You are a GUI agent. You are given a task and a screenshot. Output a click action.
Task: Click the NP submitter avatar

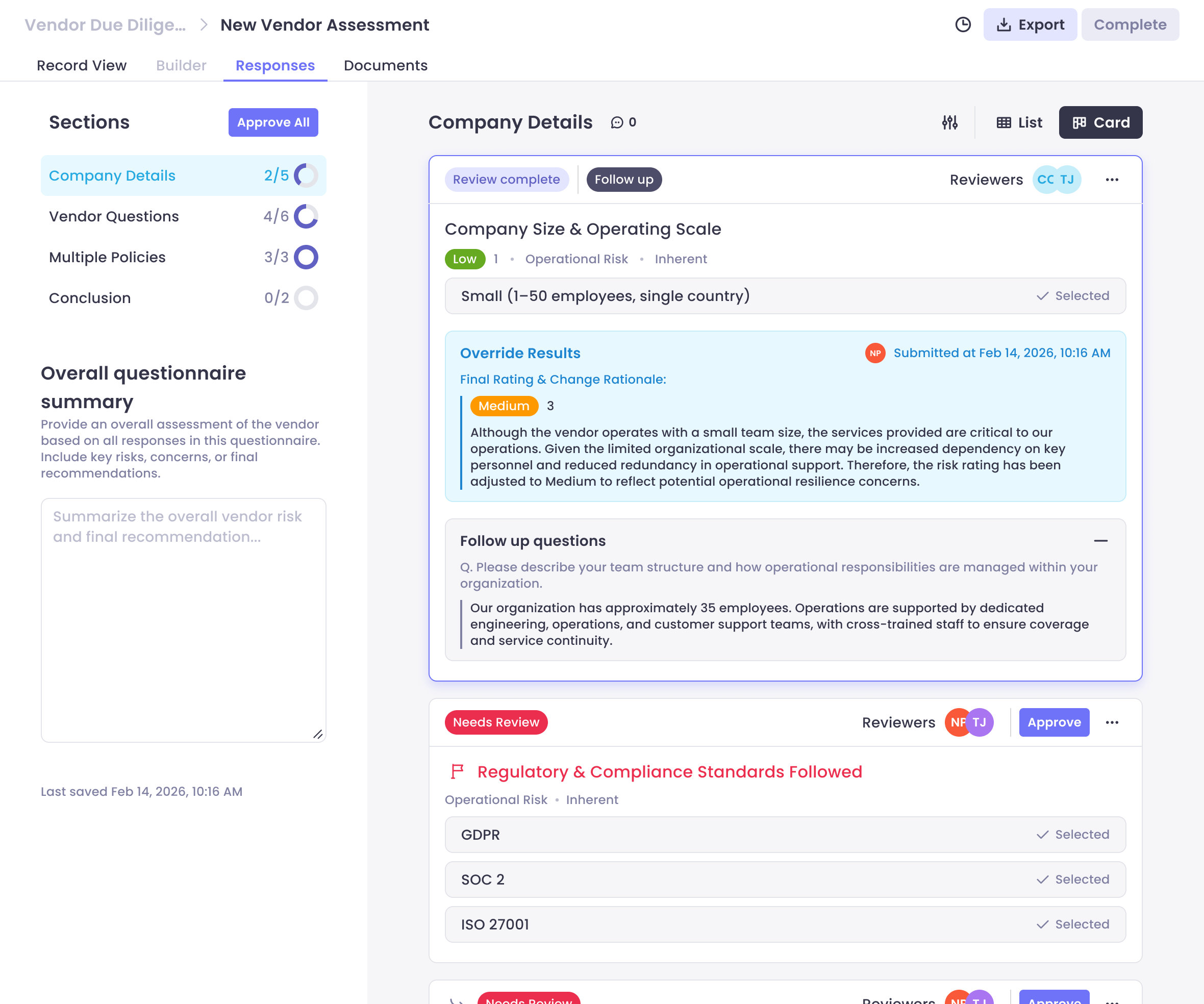tap(875, 353)
